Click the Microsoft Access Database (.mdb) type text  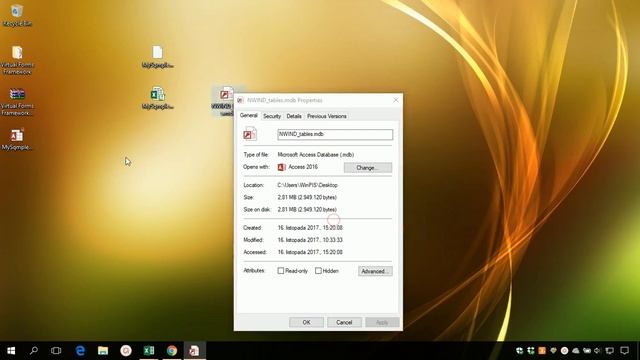316,155
